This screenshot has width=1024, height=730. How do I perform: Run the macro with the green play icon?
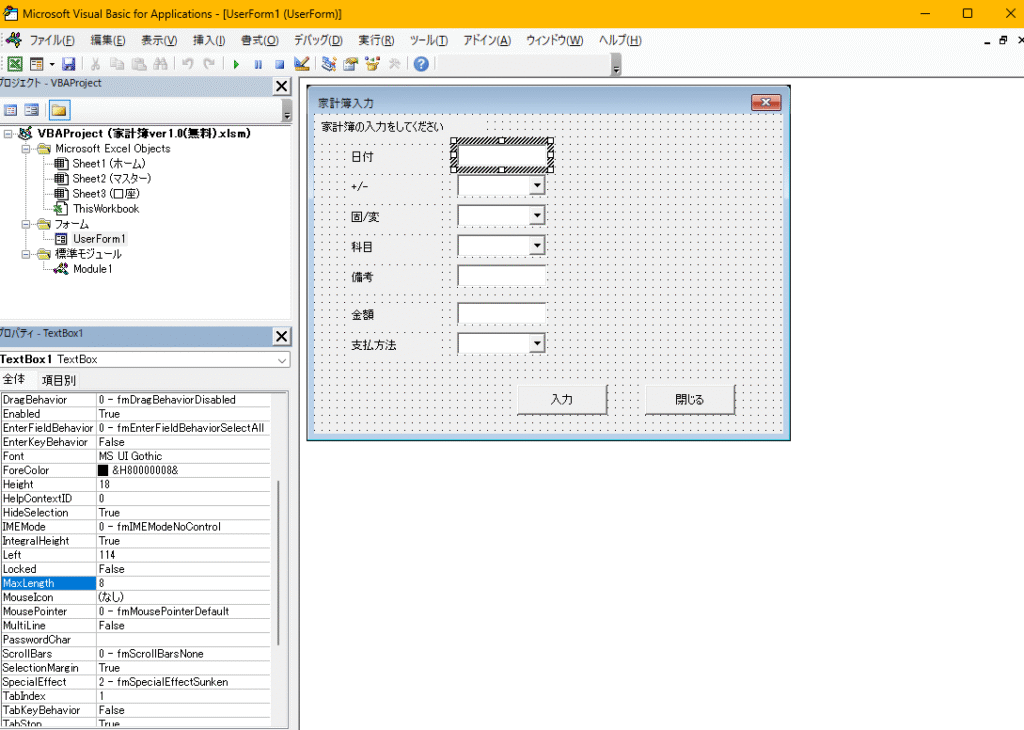[x=236, y=64]
